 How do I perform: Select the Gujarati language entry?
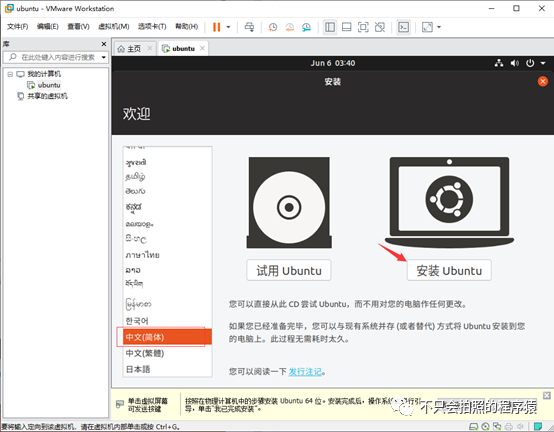[167, 162]
